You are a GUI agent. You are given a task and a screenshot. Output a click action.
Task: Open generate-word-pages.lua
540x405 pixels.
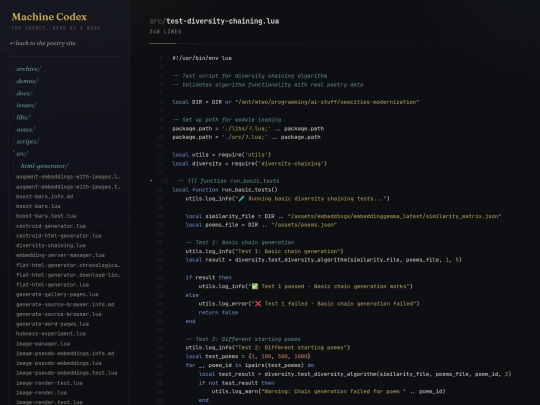(x=52, y=324)
